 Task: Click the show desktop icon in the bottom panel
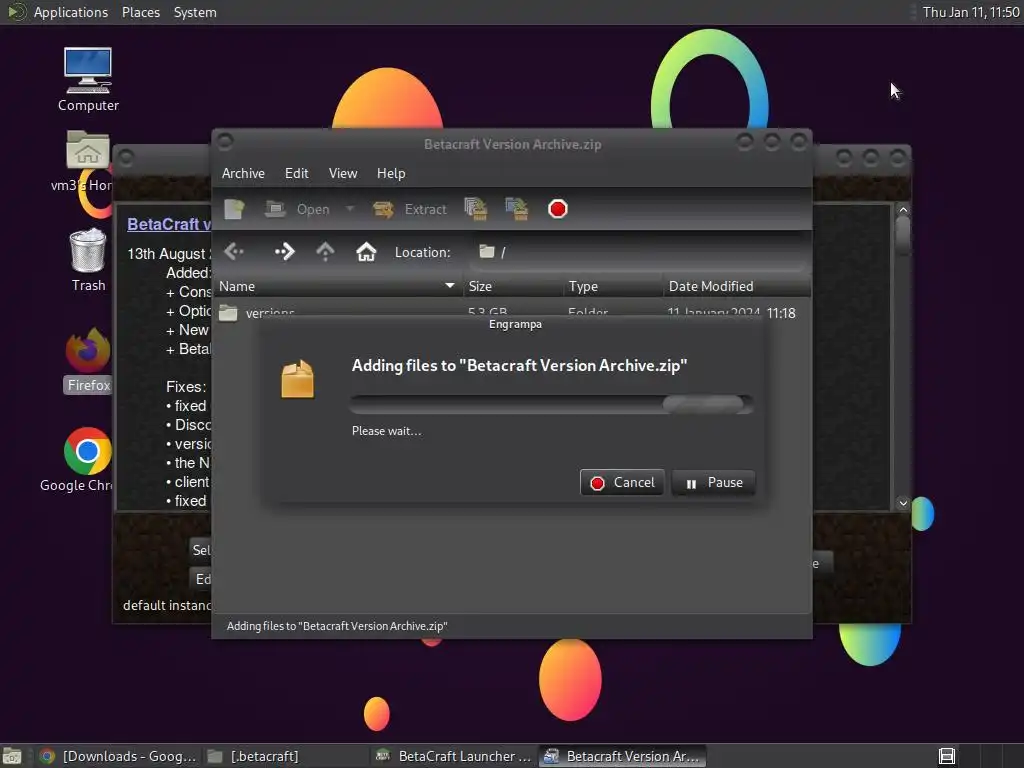click(12, 756)
